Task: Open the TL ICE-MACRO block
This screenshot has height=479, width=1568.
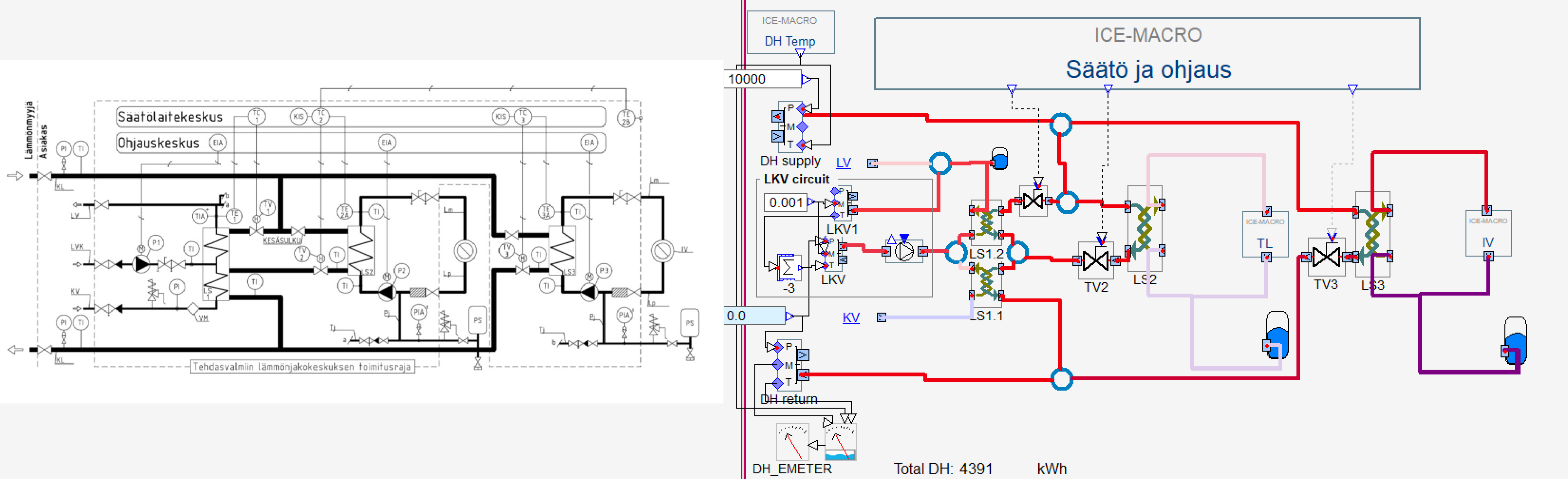Action: (1265, 234)
